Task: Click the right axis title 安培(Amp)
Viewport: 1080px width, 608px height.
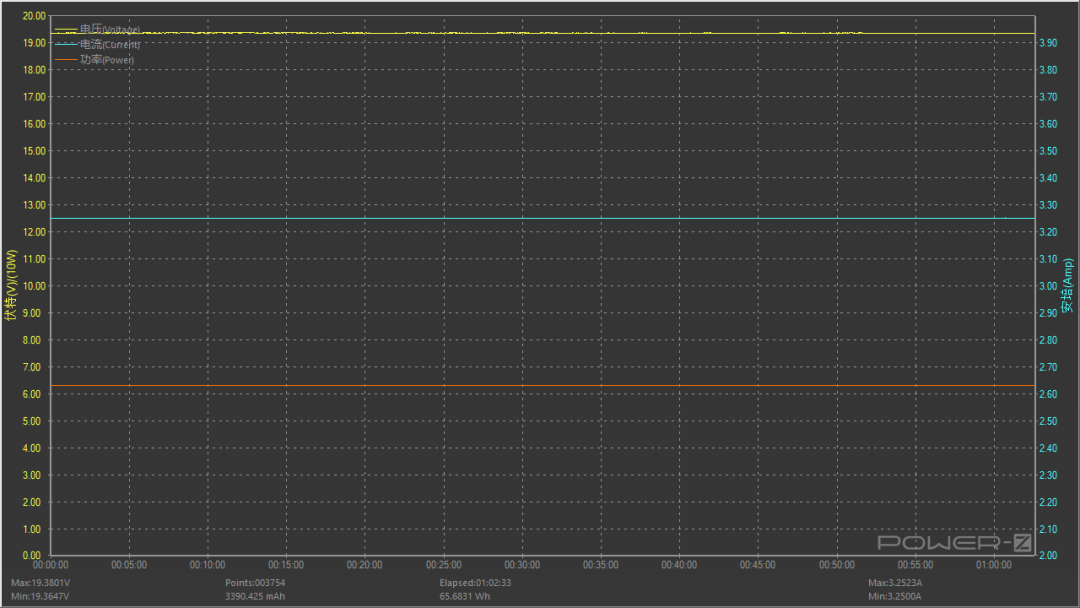Action: [1068, 285]
